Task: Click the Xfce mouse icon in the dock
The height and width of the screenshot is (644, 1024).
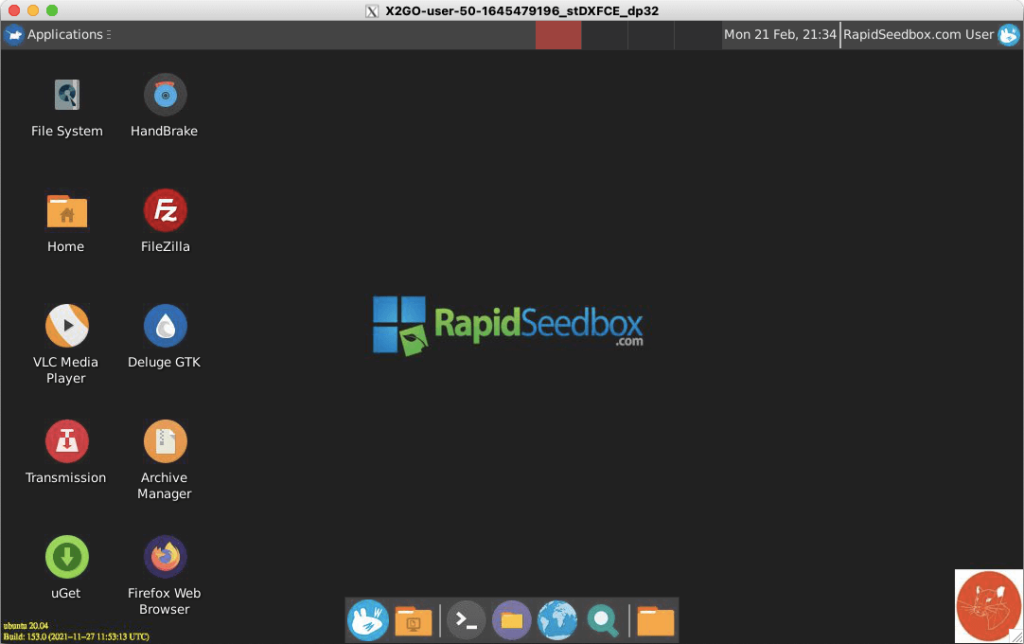Action: (x=368, y=620)
